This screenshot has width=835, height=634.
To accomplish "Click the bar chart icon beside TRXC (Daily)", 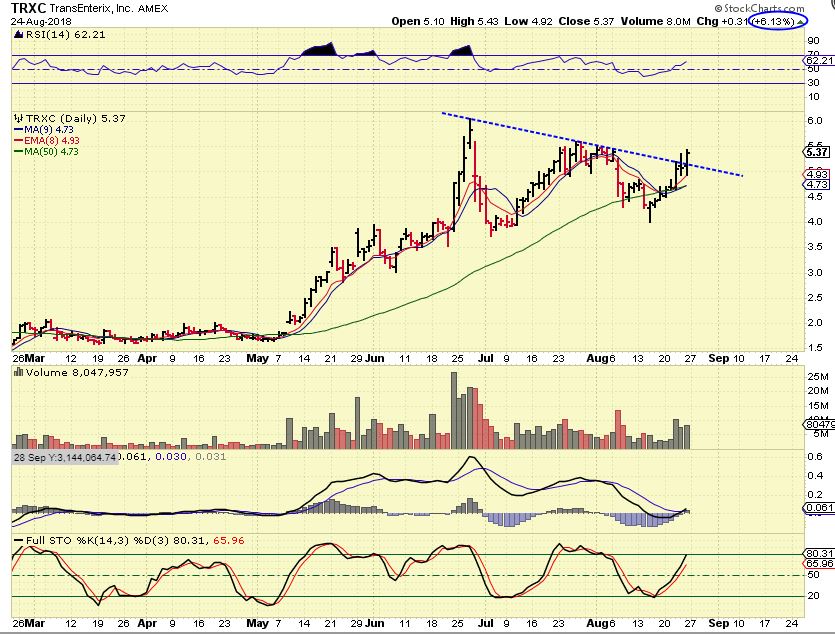I will click(x=18, y=118).
